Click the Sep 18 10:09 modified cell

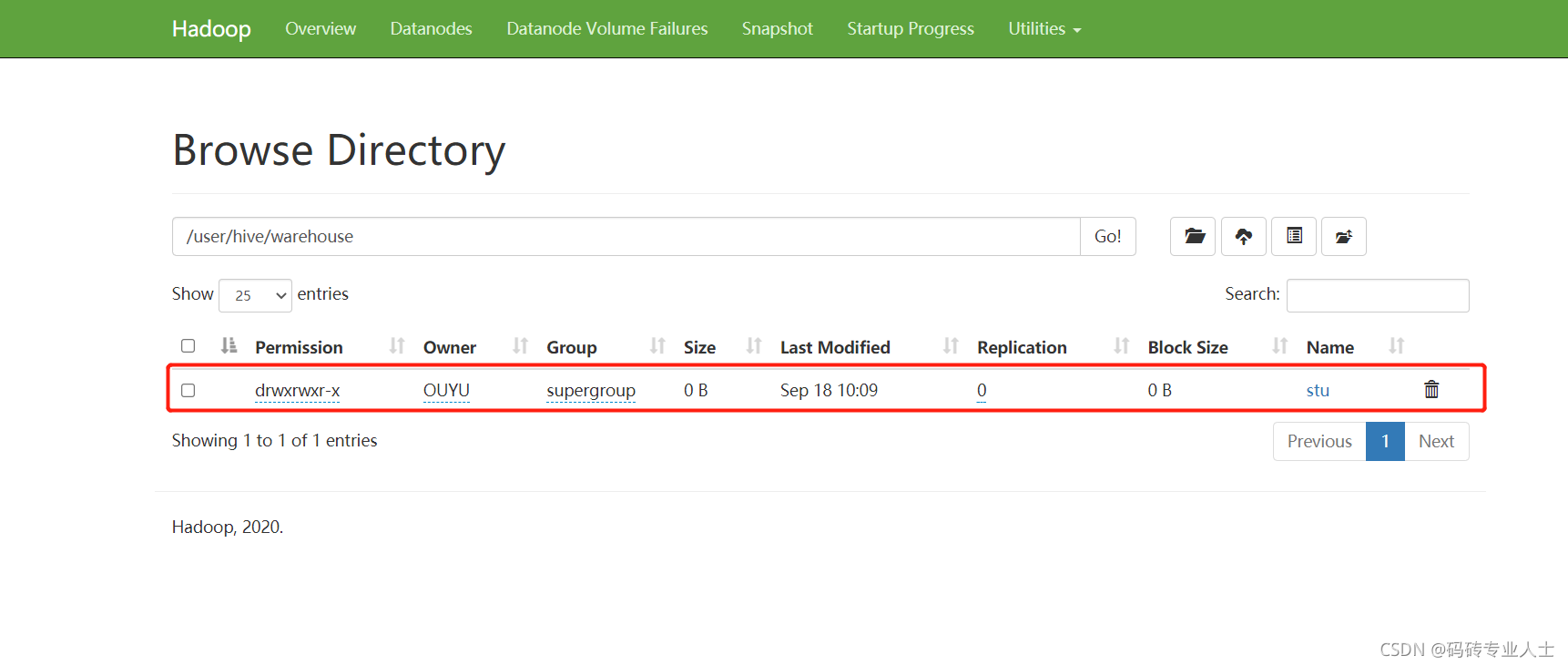click(829, 391)
